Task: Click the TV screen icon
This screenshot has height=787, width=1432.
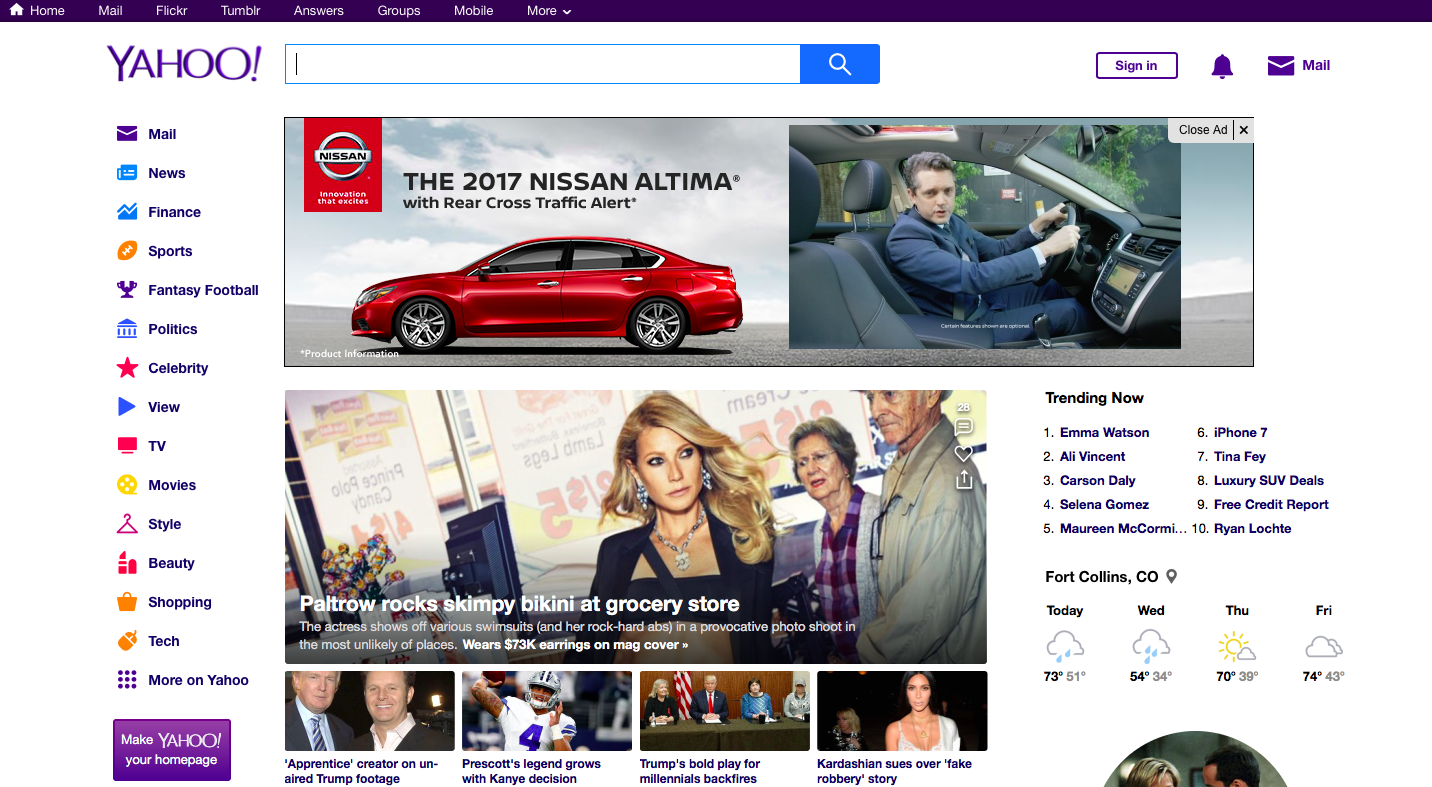Action: 127,446
